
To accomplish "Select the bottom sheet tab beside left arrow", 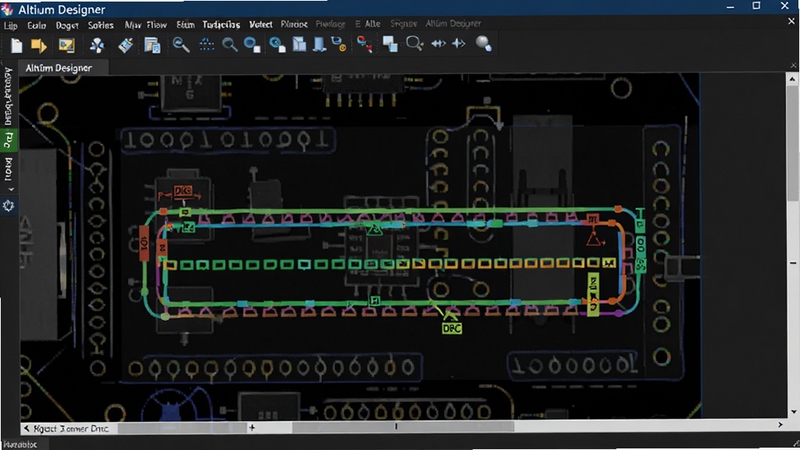I will [71, 429].
